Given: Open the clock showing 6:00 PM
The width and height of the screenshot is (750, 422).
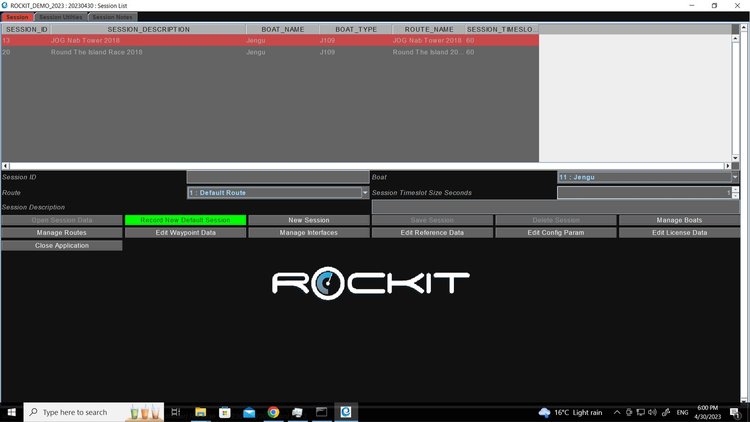Looking at the screenshot, I should (707, 412).
